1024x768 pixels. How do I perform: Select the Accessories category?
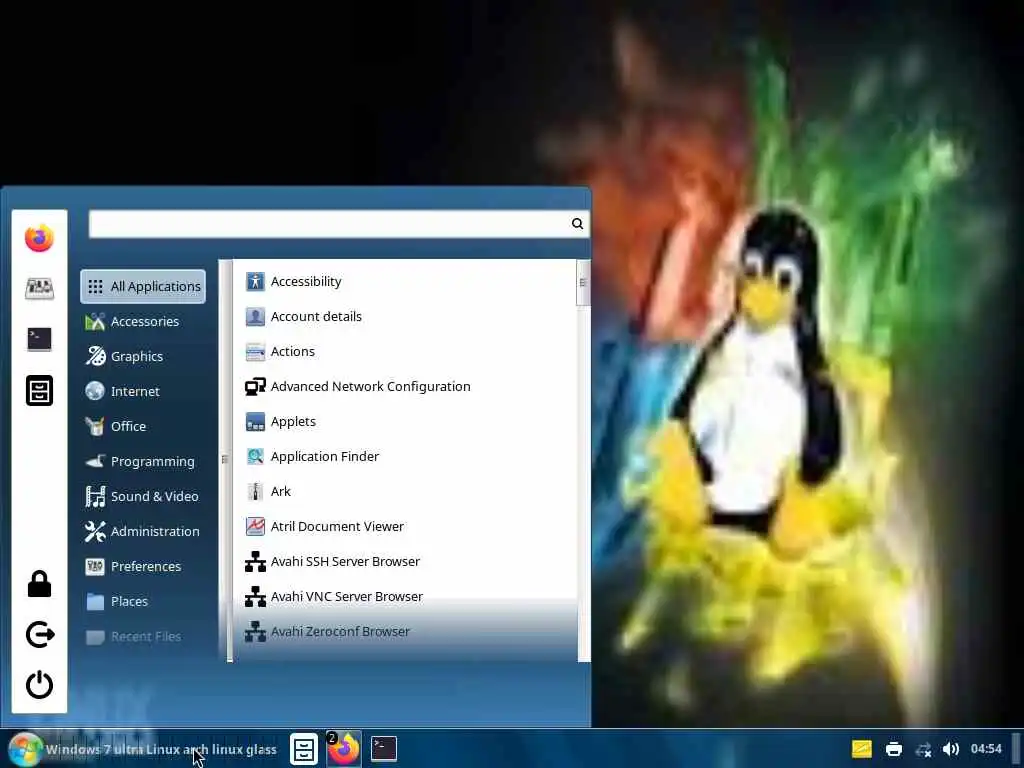click(143, 321)
